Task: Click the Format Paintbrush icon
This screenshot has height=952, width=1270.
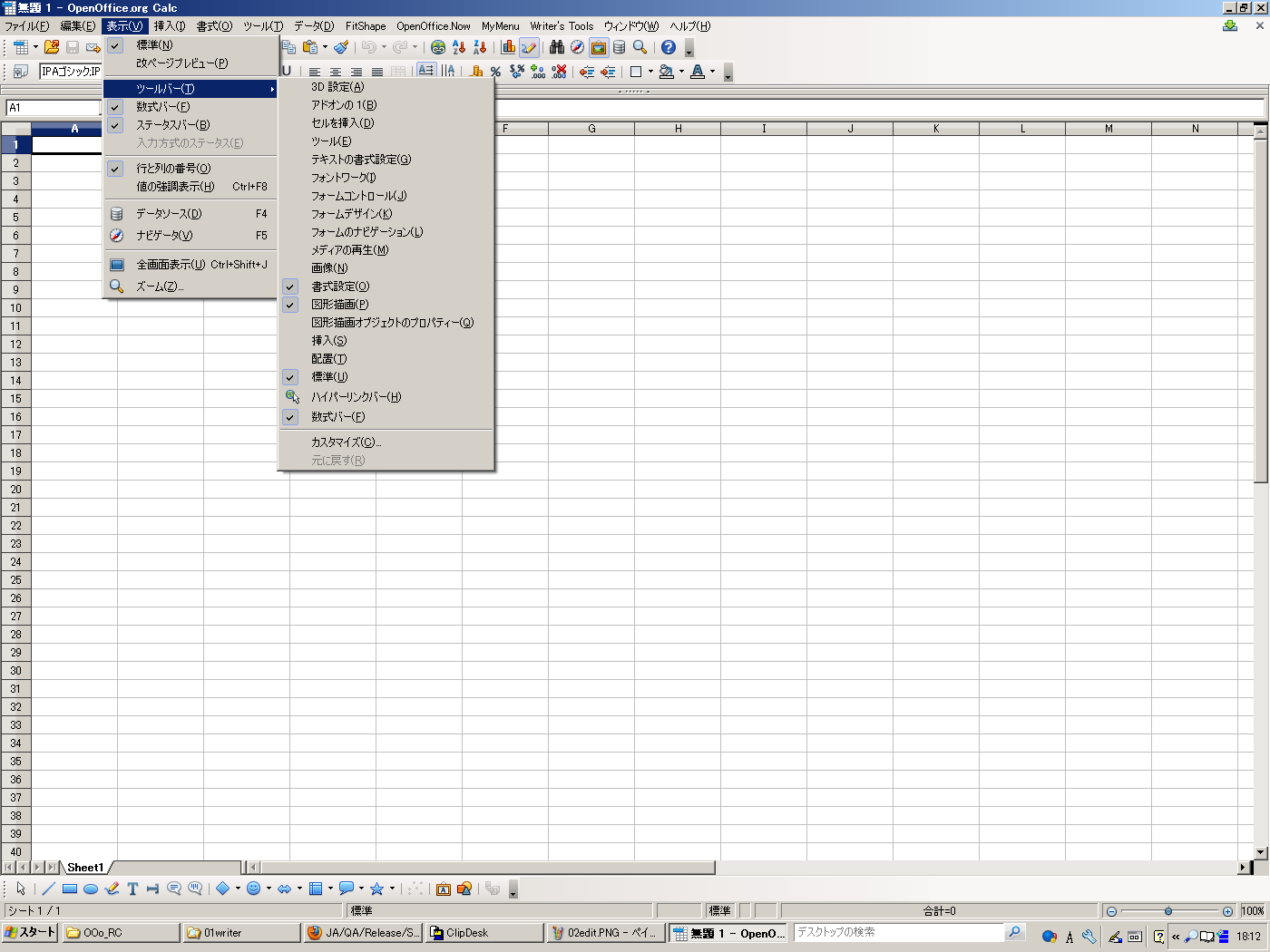Action: click(341, 47)
